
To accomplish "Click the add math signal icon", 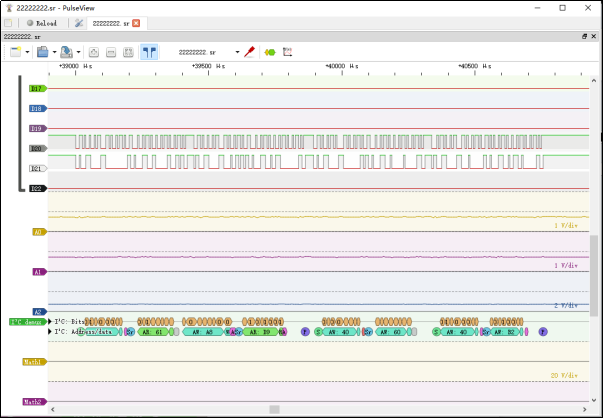I will point(287,52).
